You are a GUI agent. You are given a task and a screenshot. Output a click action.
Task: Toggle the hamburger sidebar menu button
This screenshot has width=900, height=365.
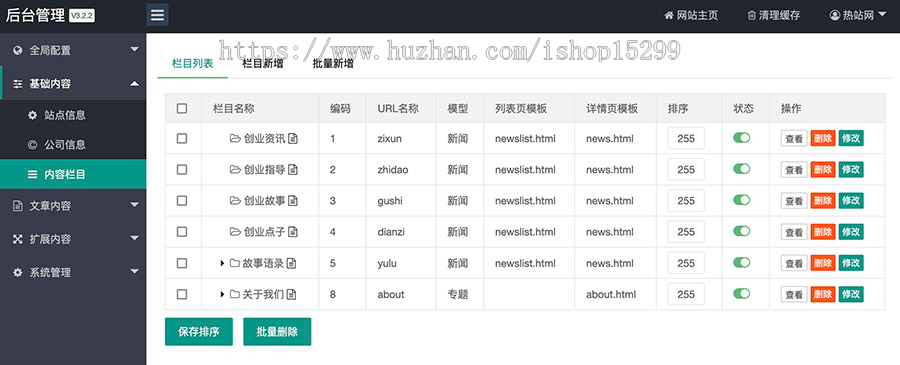[x=157, y=15]
